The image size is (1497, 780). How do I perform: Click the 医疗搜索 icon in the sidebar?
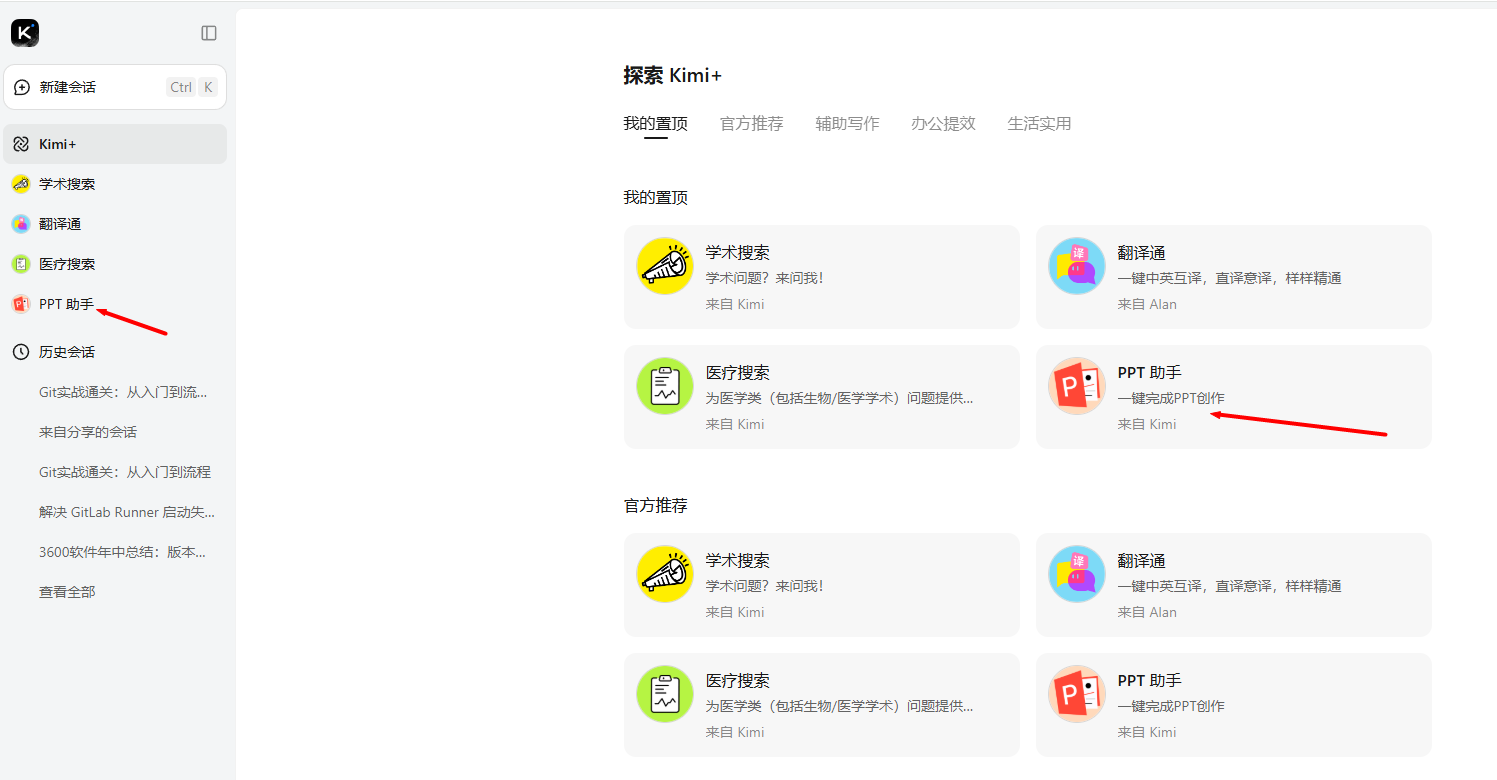point(21,264)
